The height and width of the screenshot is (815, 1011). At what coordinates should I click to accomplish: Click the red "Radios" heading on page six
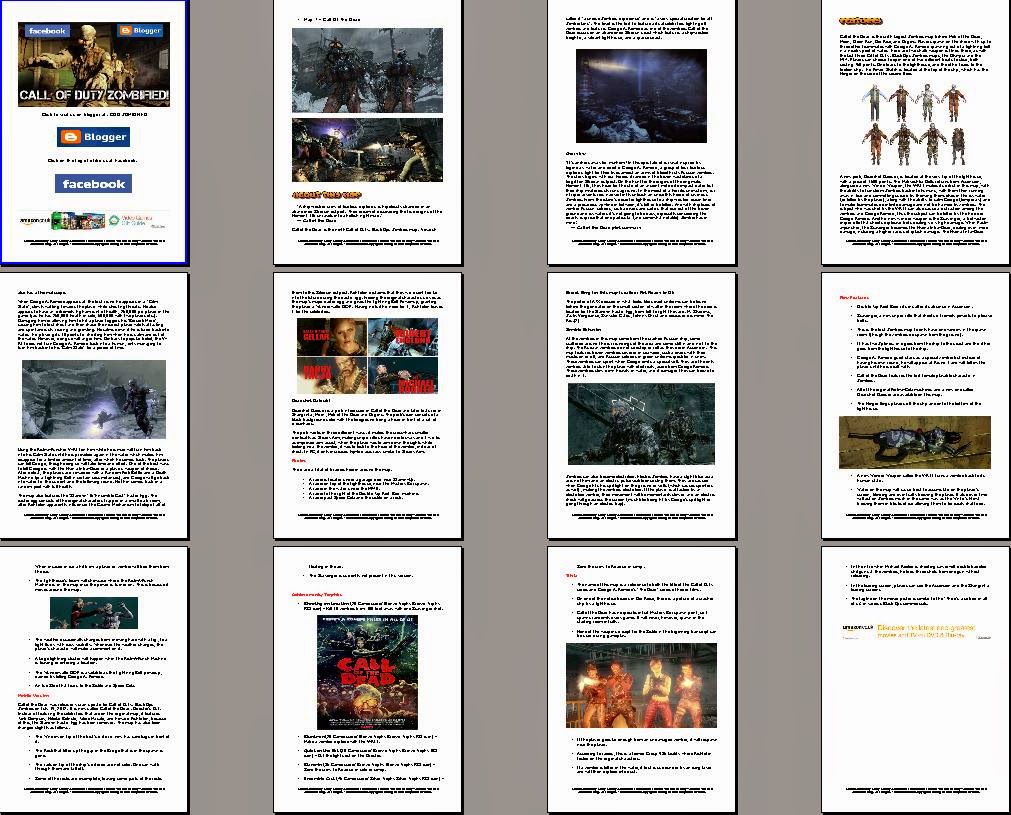(x=299, y=461)
